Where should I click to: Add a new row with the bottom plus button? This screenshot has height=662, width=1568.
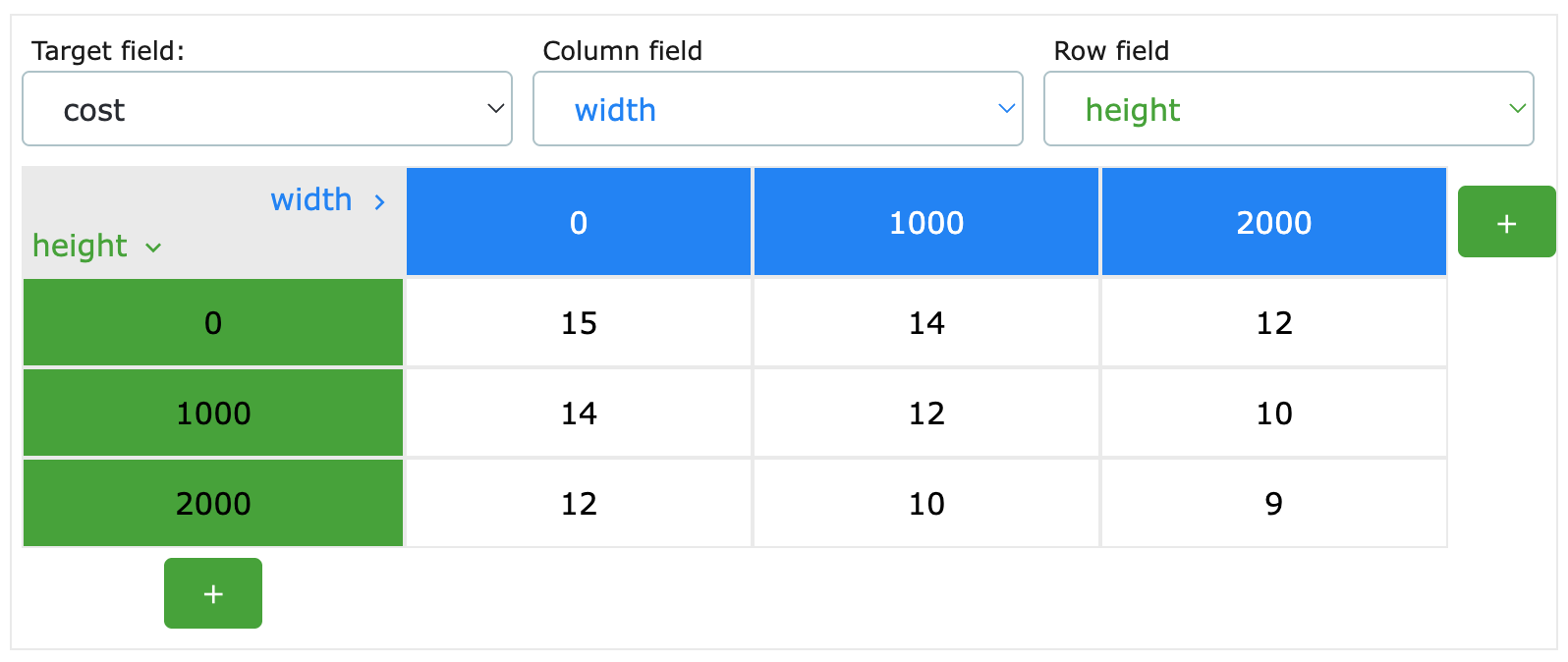[212, 593]
